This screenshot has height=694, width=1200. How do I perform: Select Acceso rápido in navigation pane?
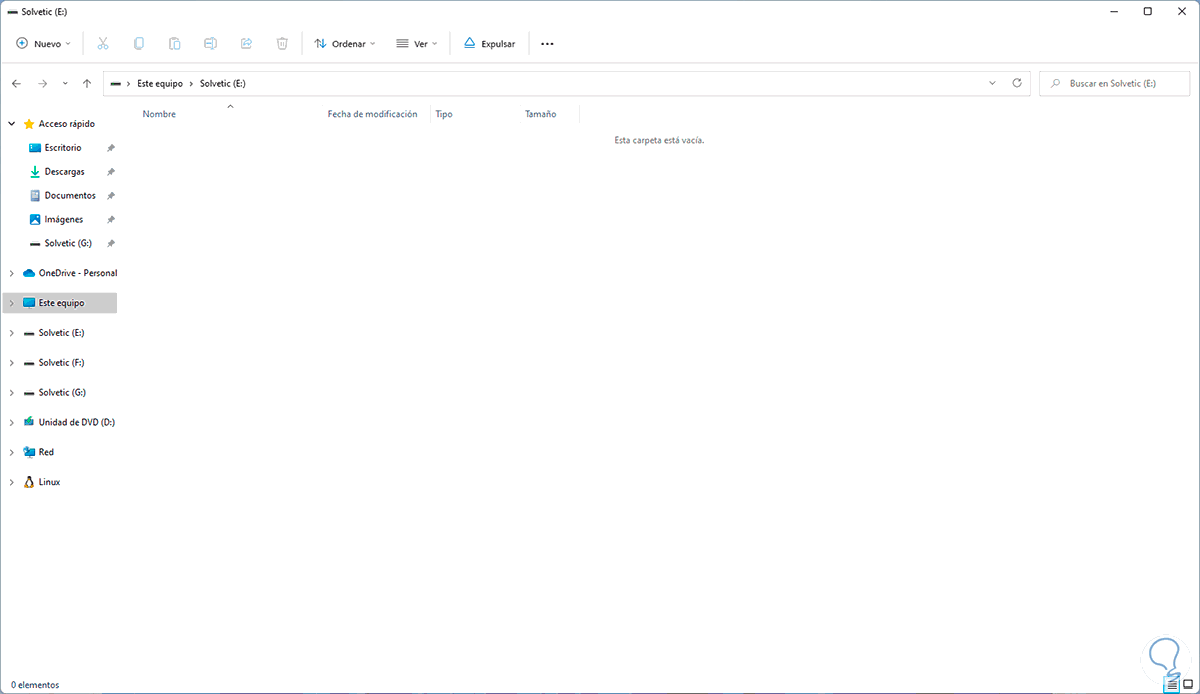[x=66, y=124]
